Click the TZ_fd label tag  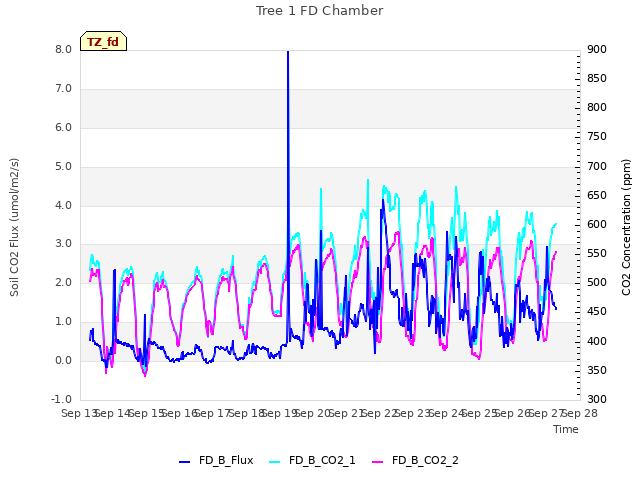[x=103, y=41]
